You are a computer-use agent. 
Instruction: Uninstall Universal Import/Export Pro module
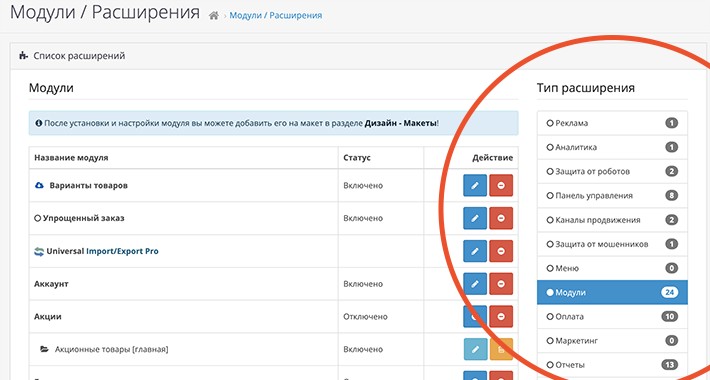[501, 251]
